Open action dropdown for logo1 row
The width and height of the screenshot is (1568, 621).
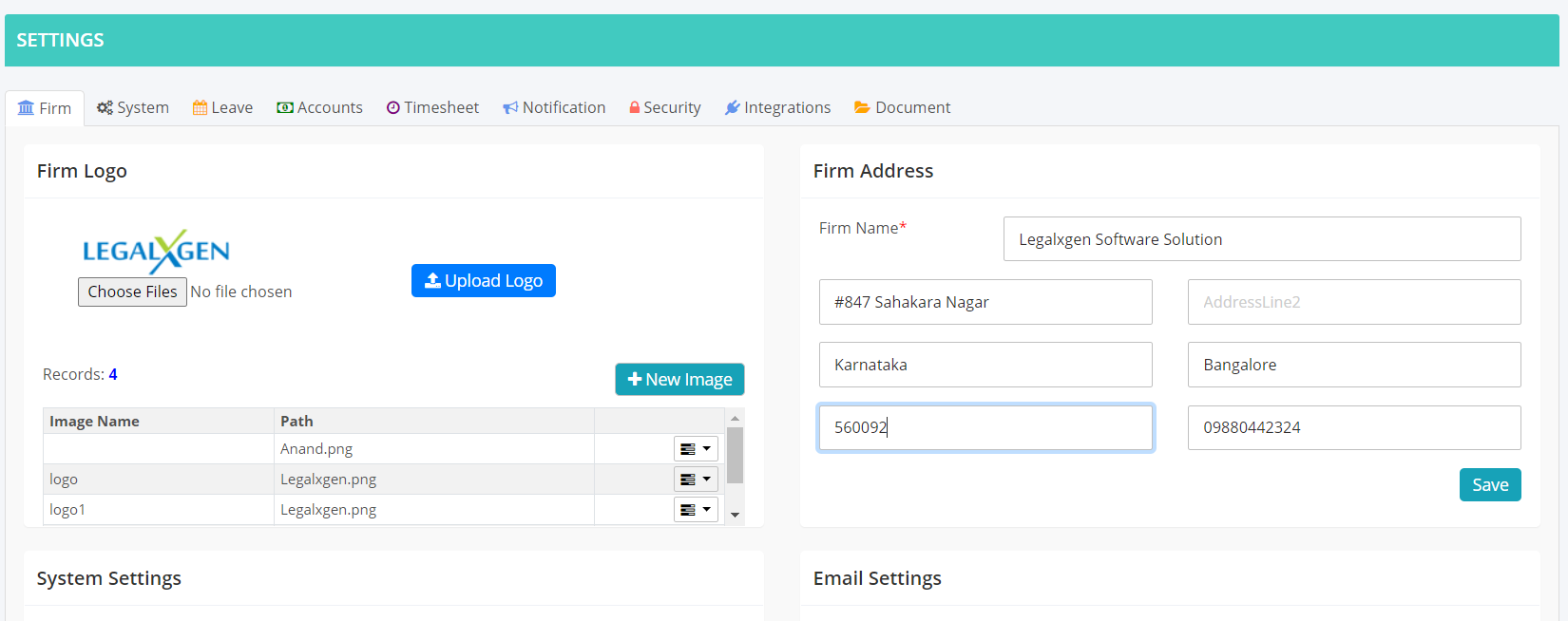coord(696,510)
